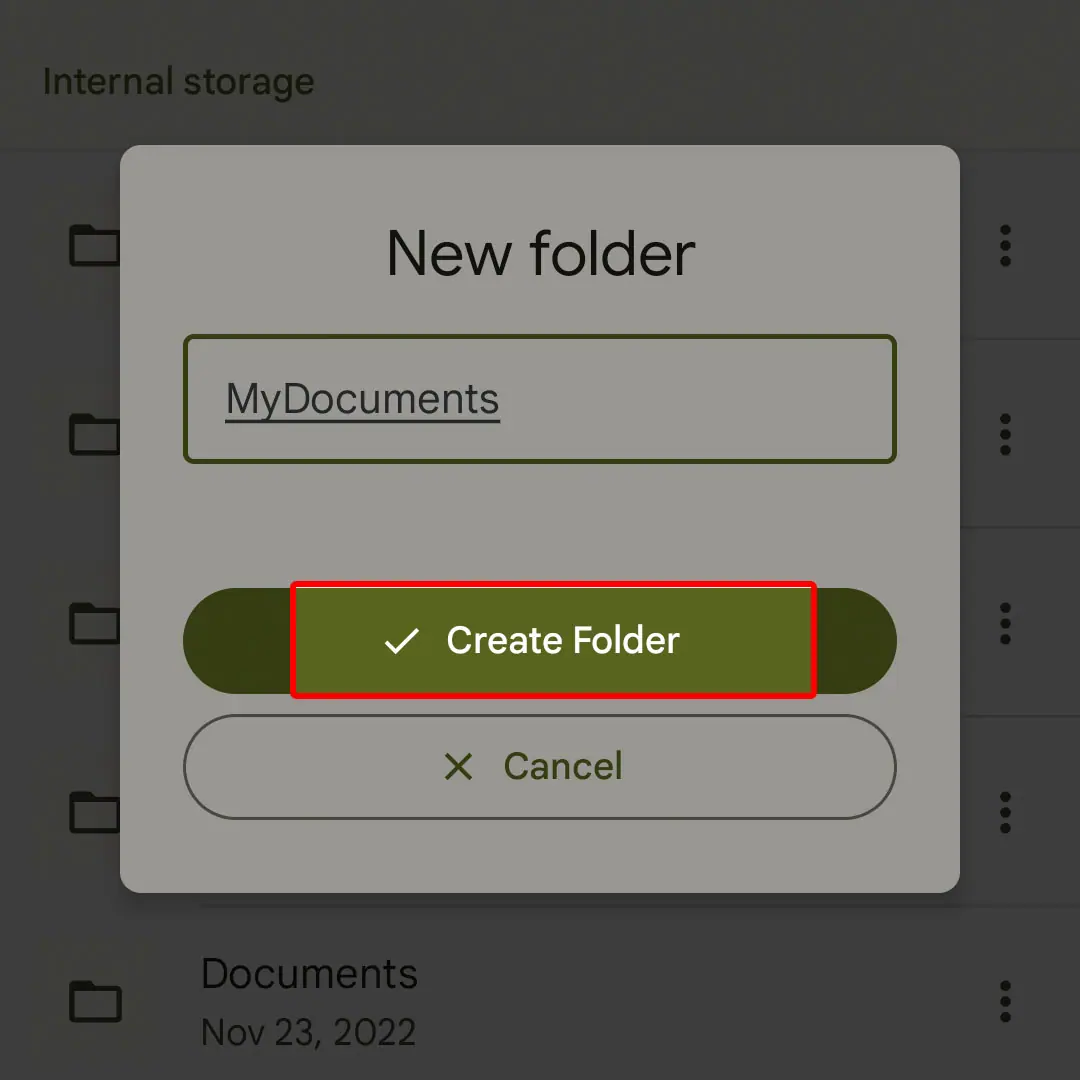
Task: Click the first folder icon in the list
Action: click(x=95, y=245)
